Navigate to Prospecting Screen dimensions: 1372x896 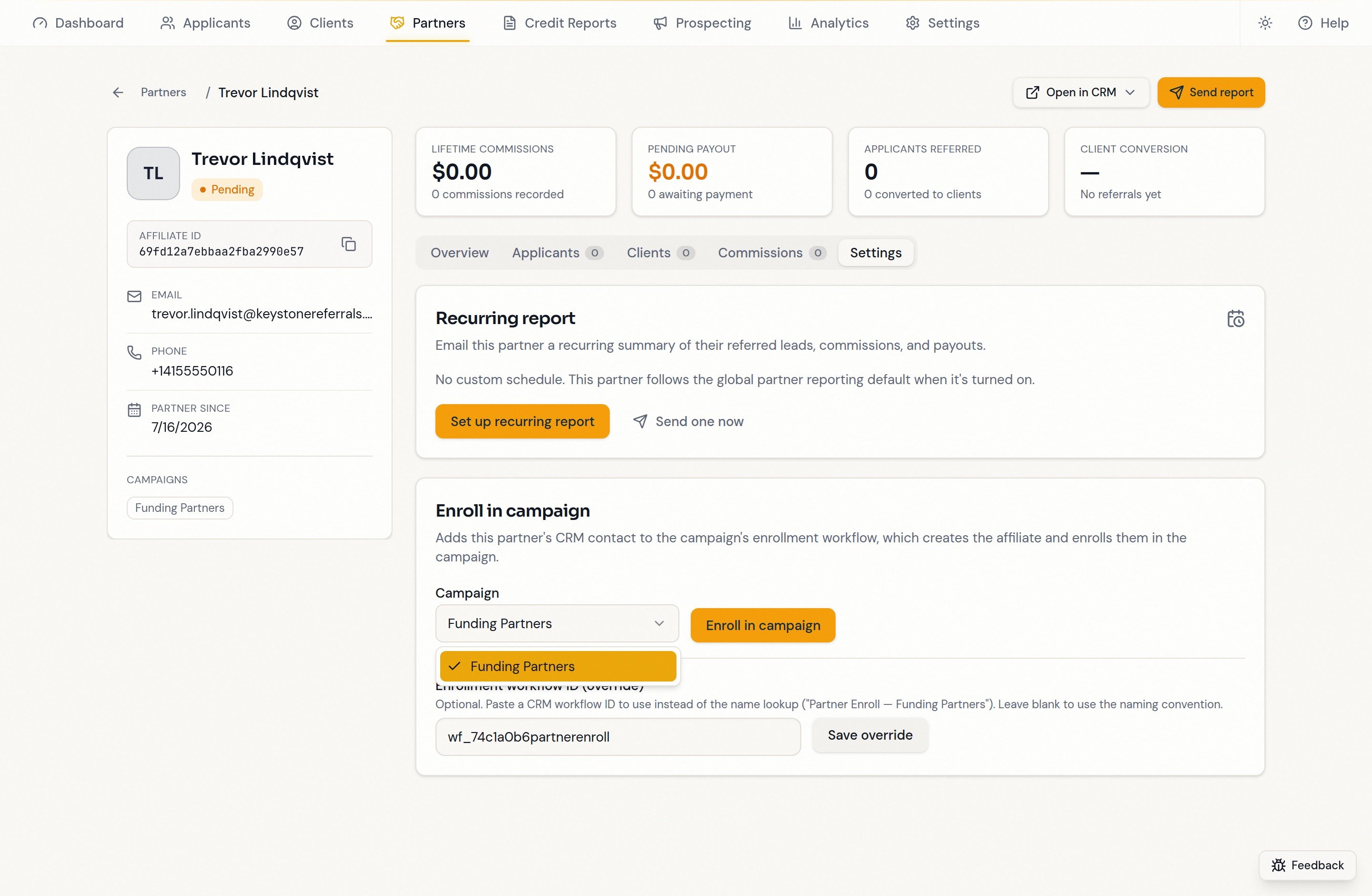click(702, 23)
